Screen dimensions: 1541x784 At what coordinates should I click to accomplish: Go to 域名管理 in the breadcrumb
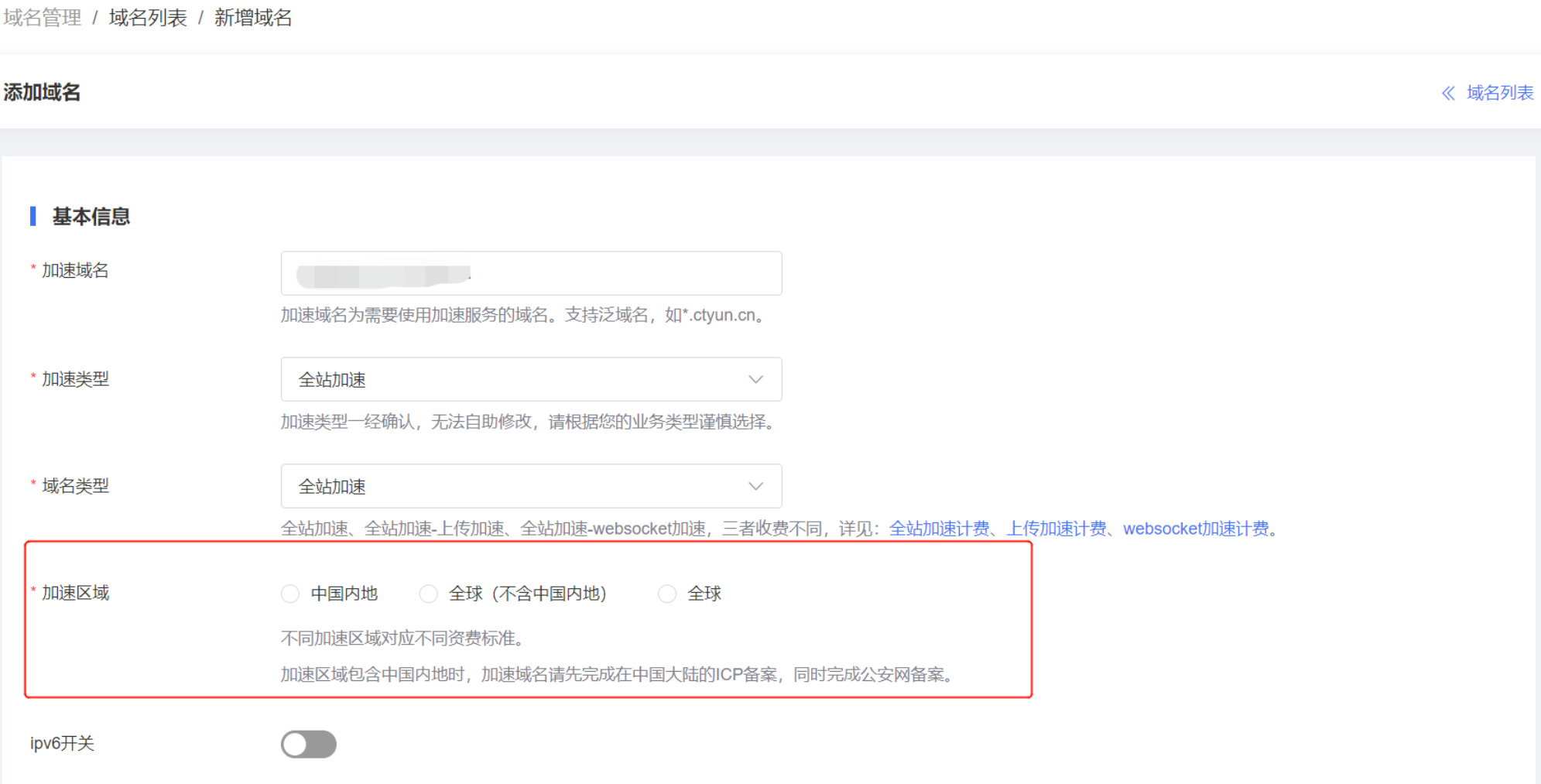coord(43,18)
